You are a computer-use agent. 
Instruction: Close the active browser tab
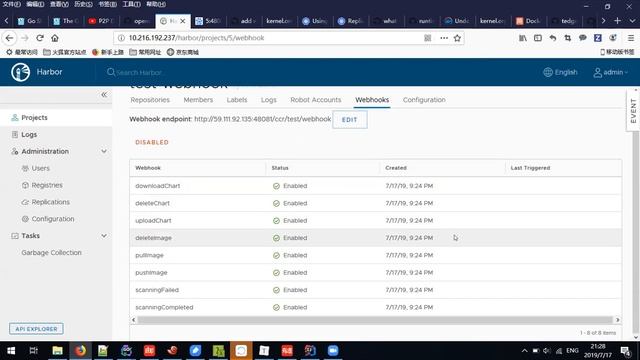point(183,21)
